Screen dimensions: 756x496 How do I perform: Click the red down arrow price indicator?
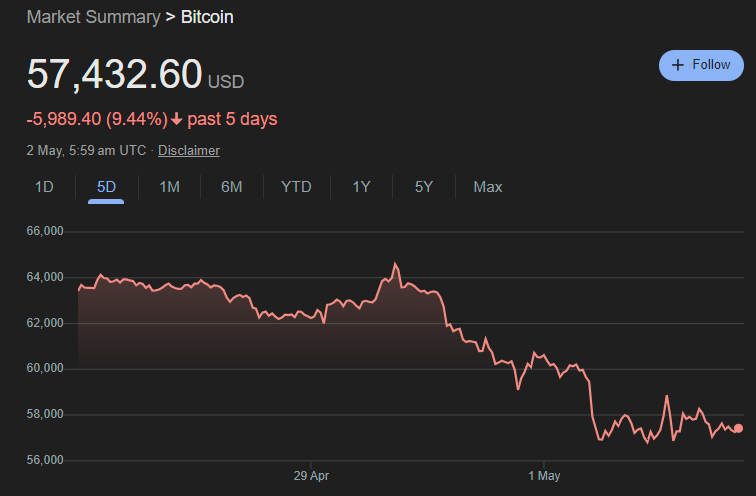(x=176, y=119)
